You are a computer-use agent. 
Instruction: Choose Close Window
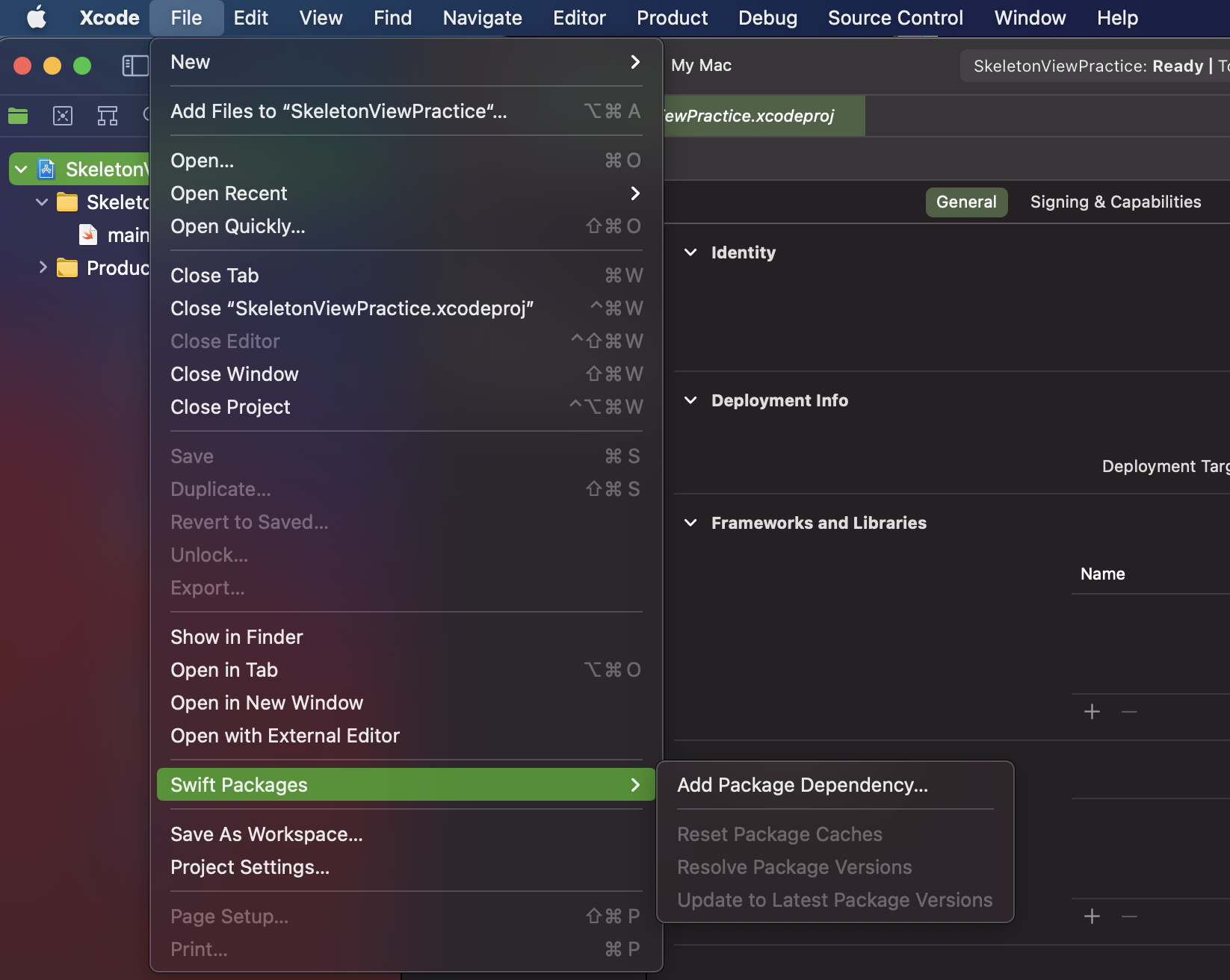point(406,374)
